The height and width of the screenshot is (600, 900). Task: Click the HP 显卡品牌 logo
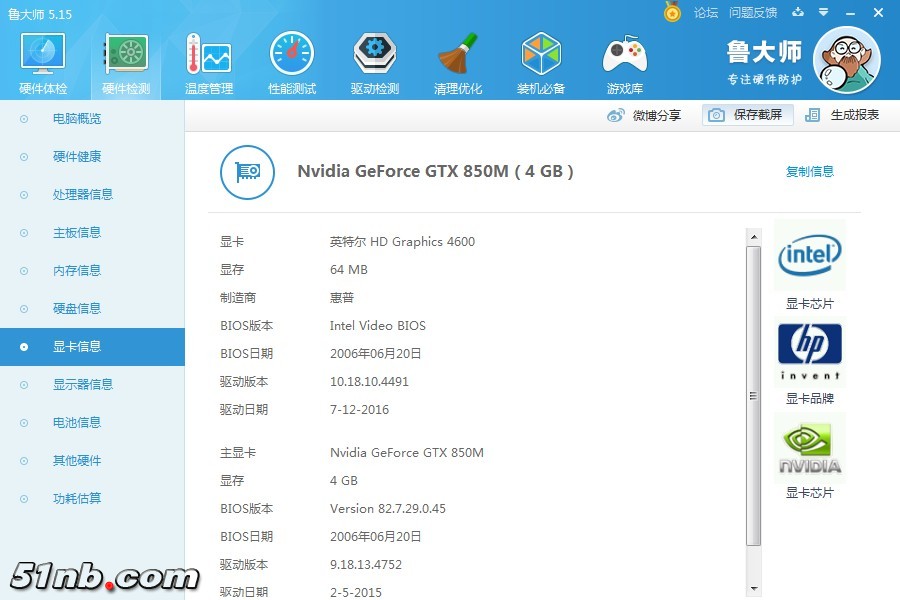pyautogui.click(x=809, y=352)
